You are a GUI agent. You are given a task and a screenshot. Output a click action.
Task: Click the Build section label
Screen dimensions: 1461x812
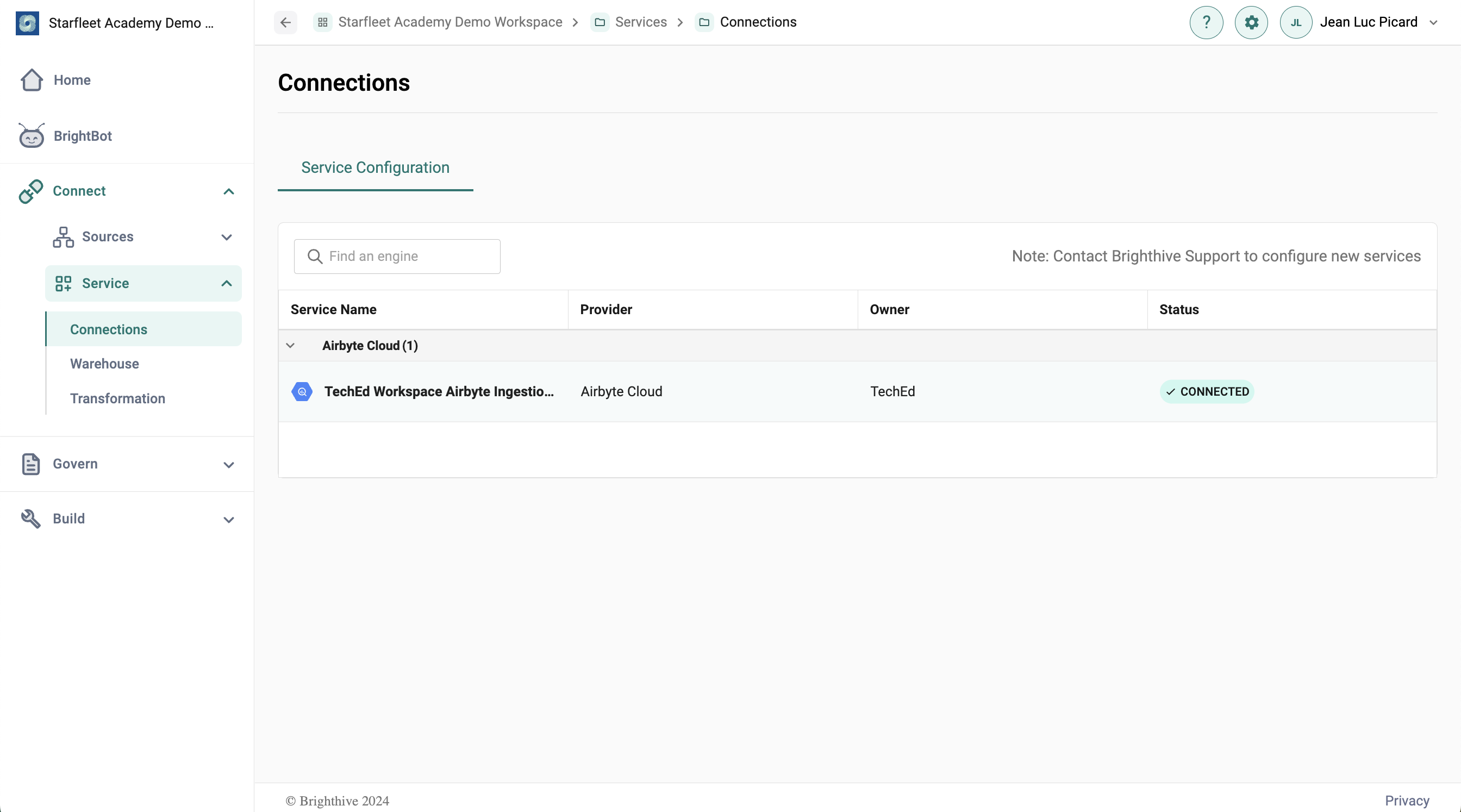coord(68,519)
